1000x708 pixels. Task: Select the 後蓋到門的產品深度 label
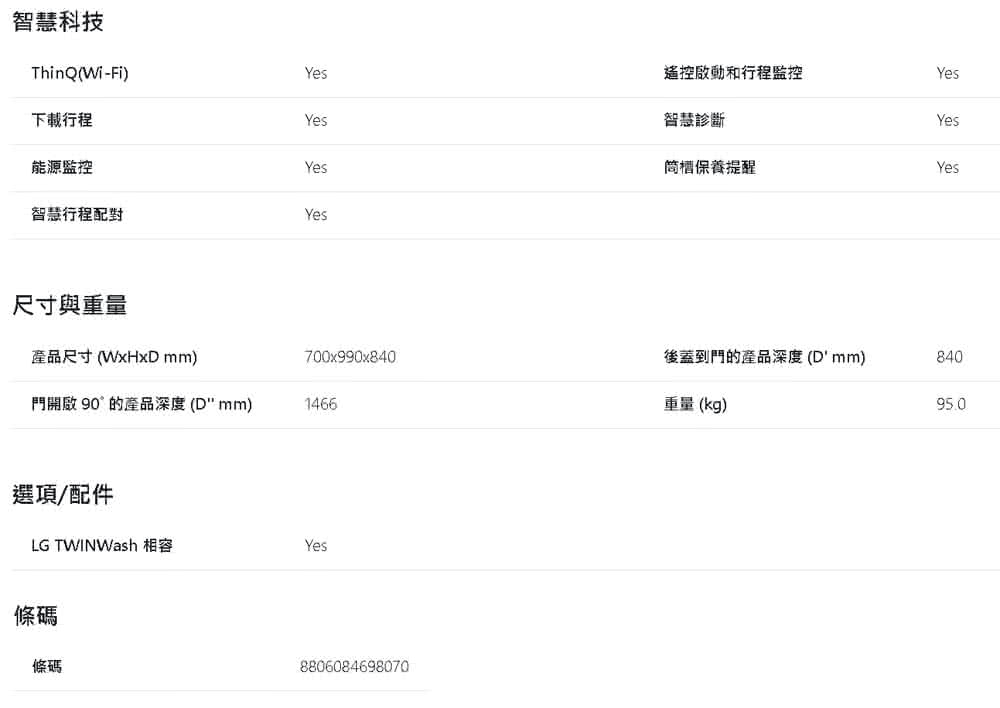point(764,357)
